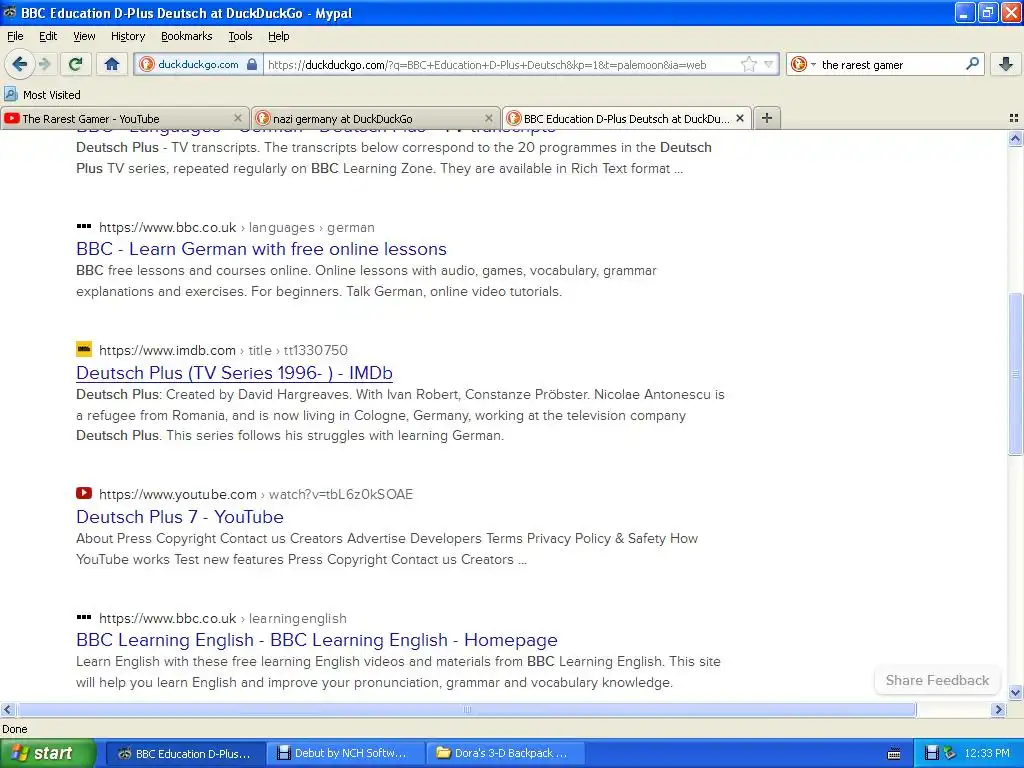Click BBC favicon beside the languages german result
The image size is (1024, 768).
click(x=84, y=227)
